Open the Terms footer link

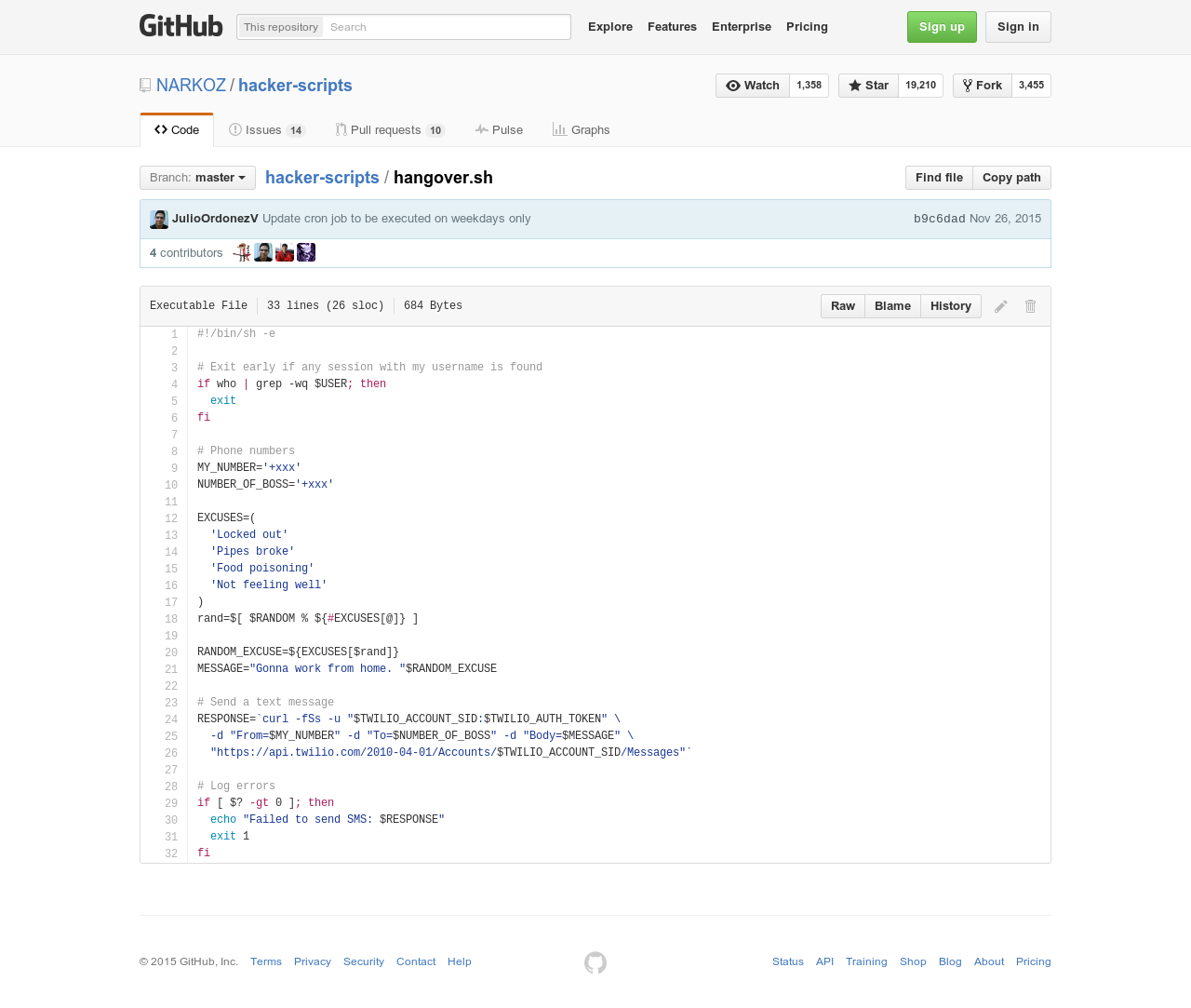click(x=266, y=961)
